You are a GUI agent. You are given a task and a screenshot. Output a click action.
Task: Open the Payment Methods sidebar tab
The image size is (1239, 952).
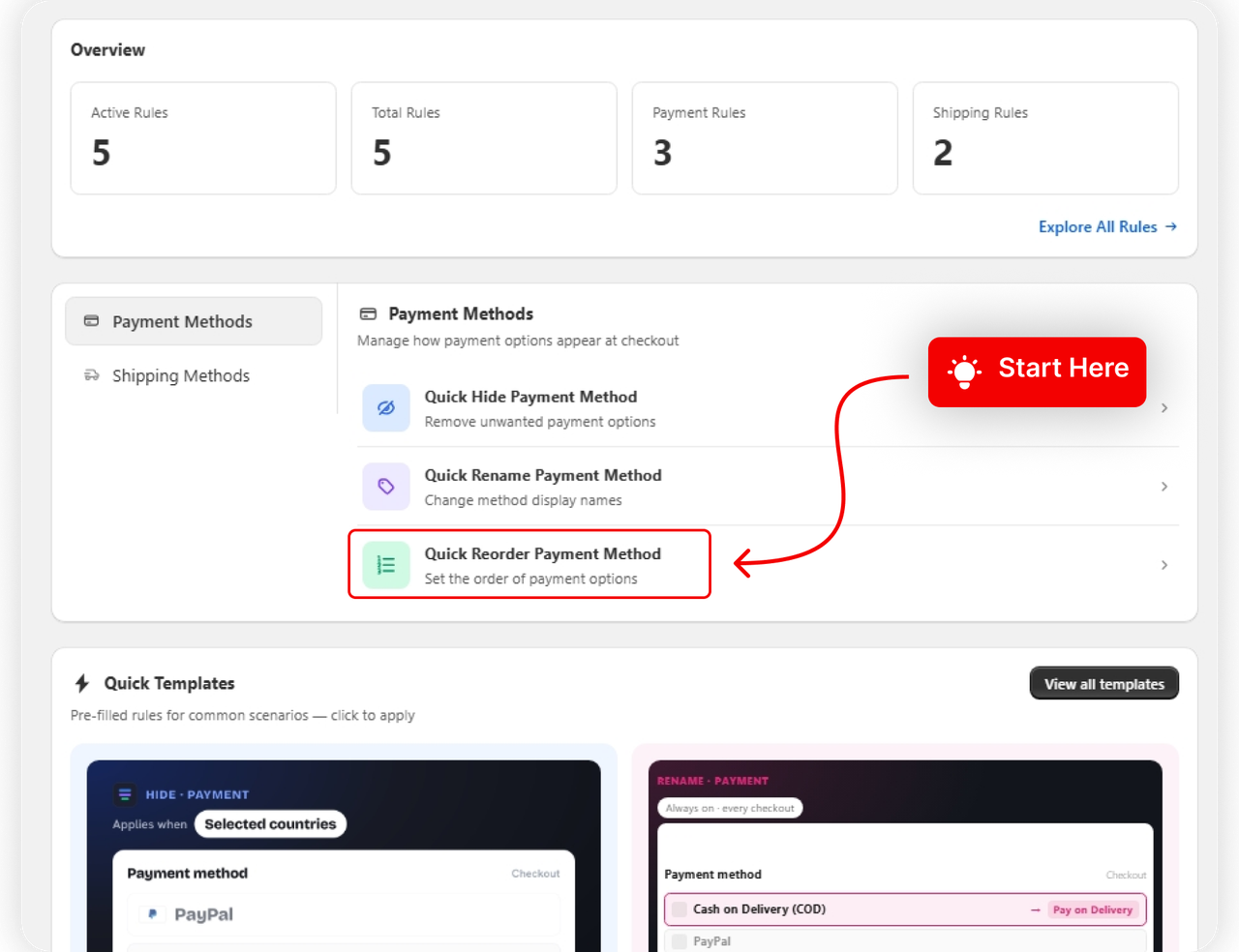click(194, 321)
